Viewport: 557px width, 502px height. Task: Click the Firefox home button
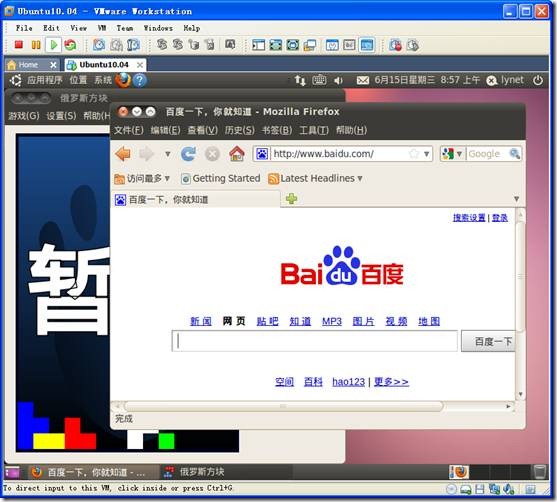237,154
